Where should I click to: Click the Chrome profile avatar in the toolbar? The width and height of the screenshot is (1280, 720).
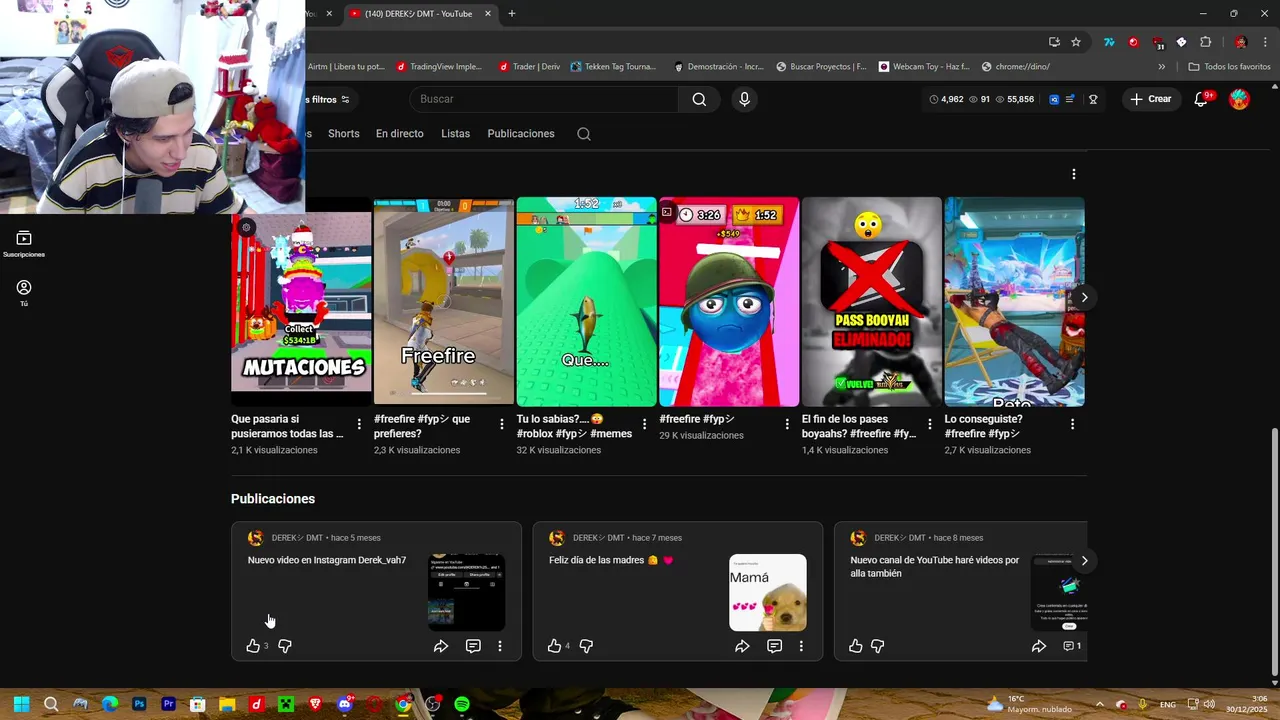tap(1241, 42)
